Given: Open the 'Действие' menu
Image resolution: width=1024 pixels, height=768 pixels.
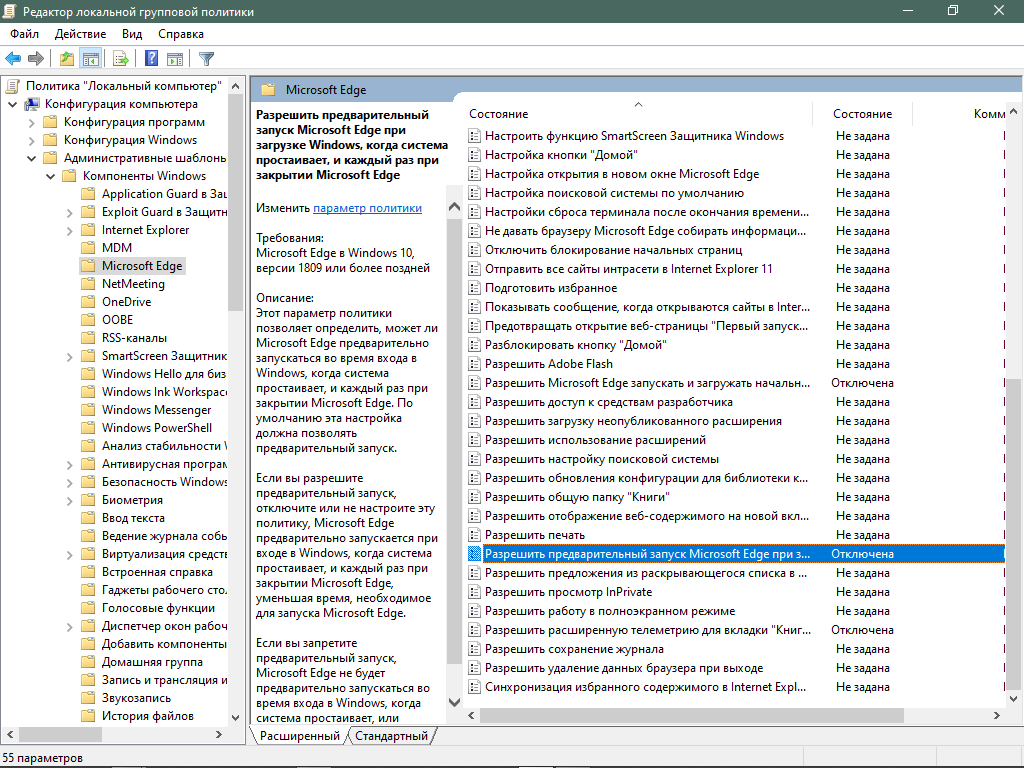Looking at the screenshot, I should click(80, 34).
